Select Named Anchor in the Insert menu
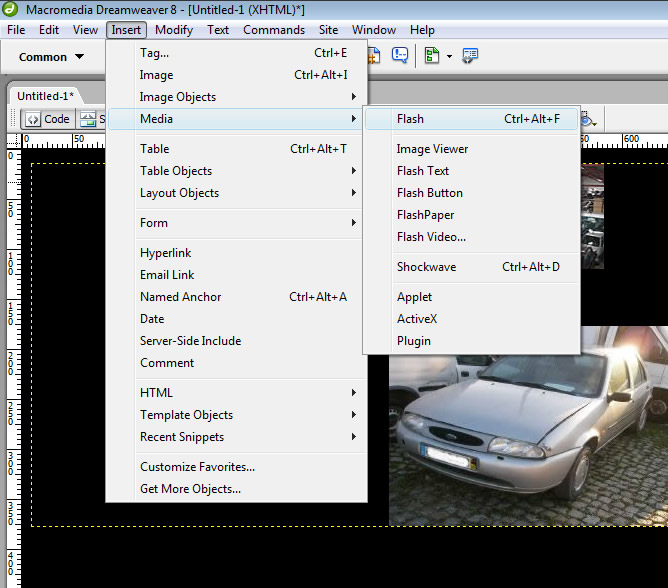 [181, 297]
